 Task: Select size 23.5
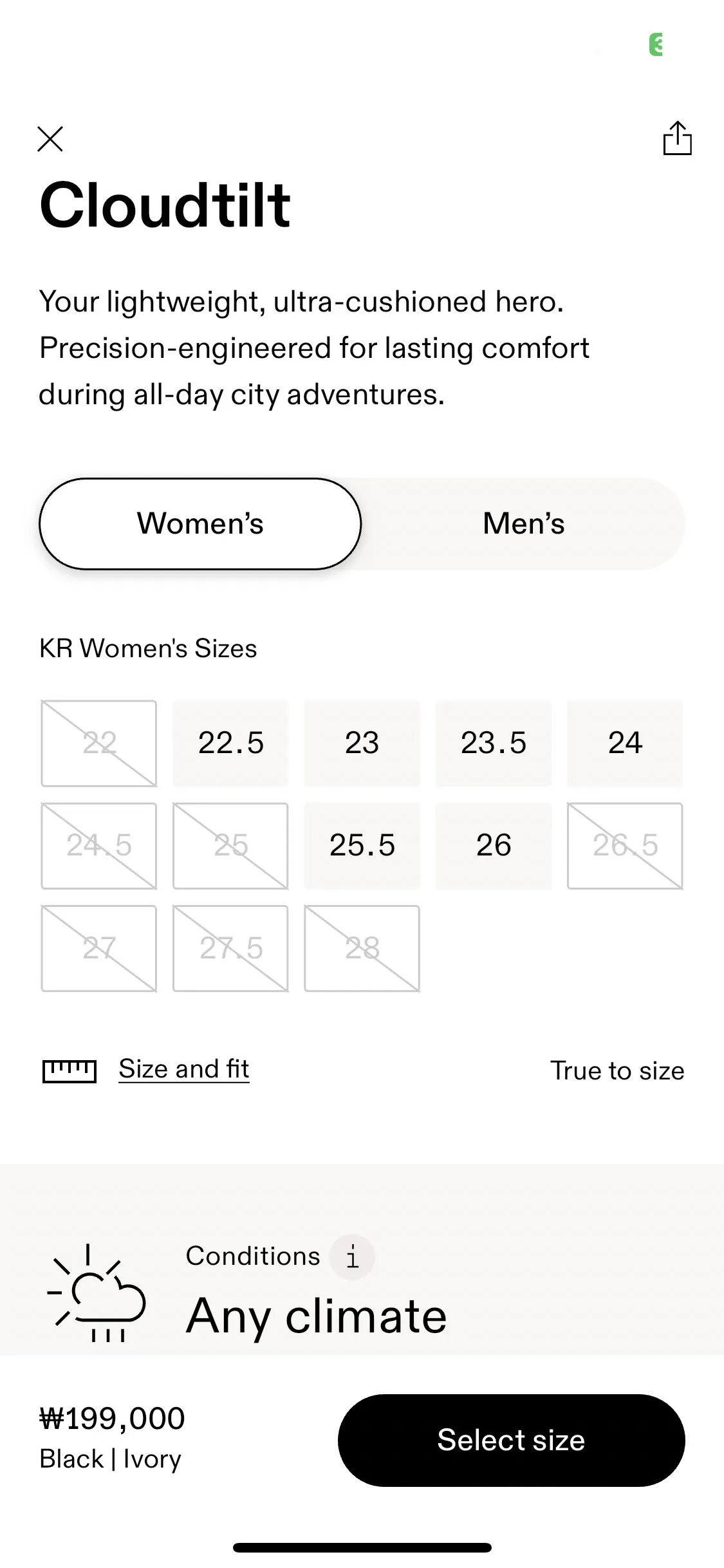[494, 743]
